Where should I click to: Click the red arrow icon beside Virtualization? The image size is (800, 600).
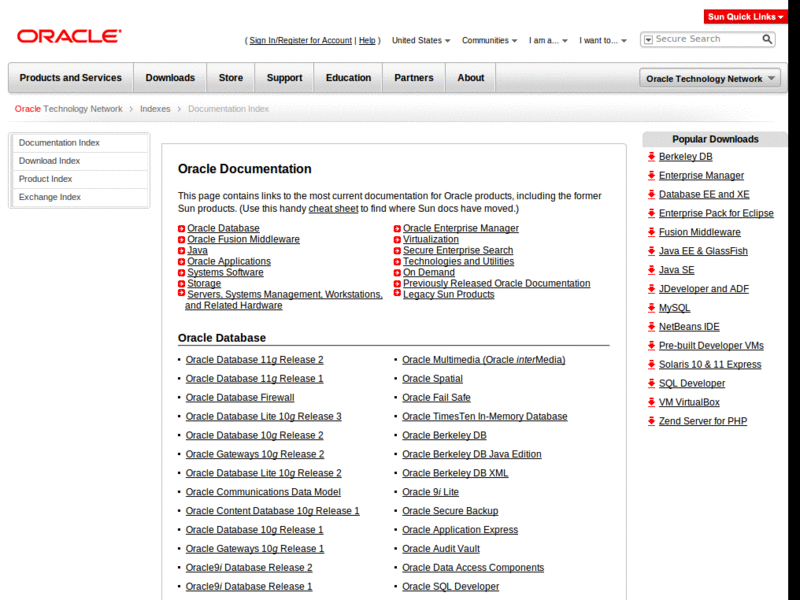click(x=397, y=240)
